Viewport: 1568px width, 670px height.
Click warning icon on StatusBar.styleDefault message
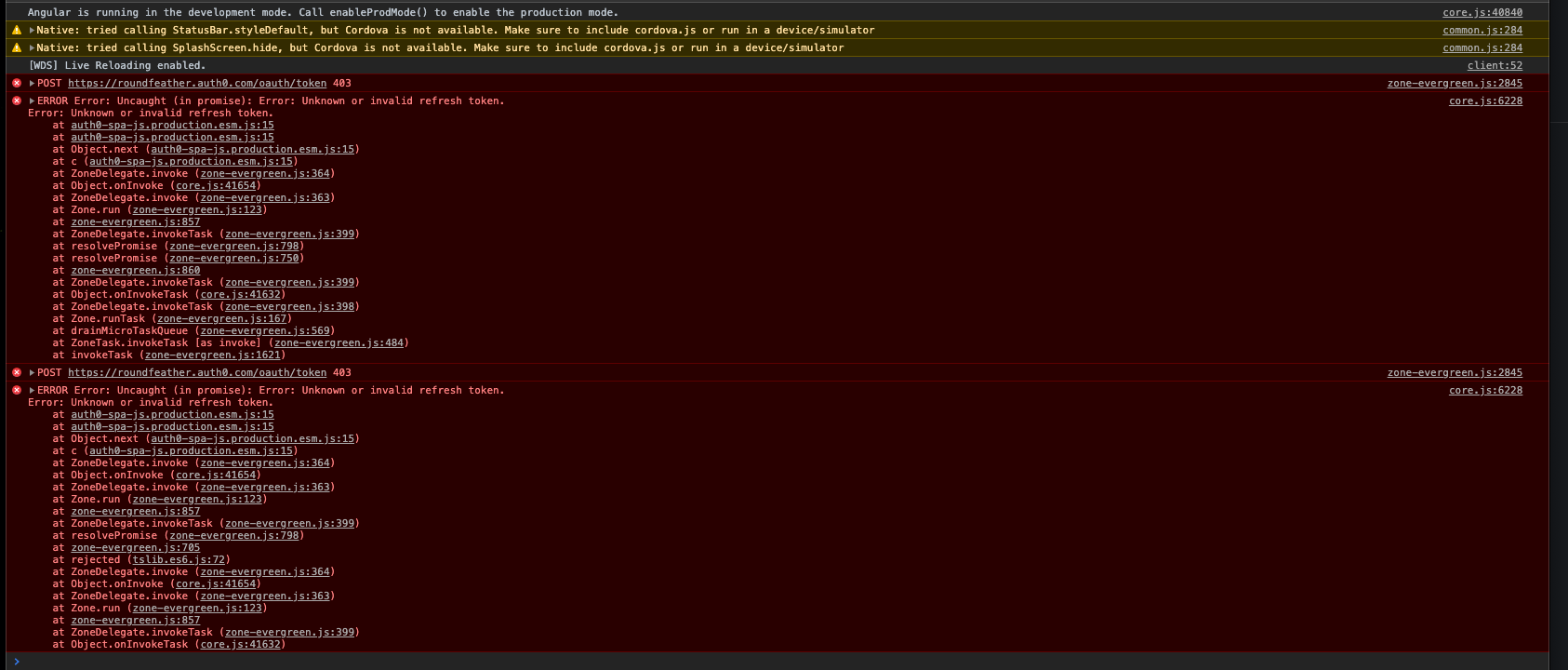[17, 30]
